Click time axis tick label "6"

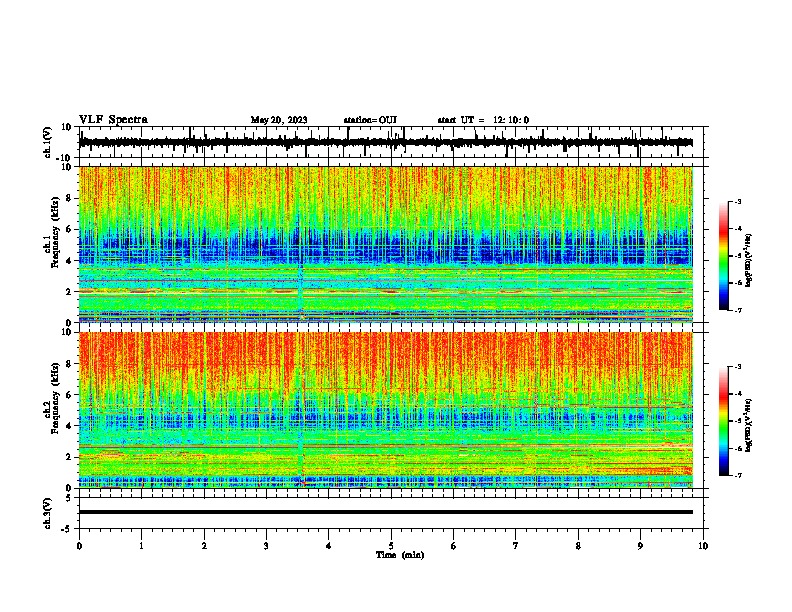pos(454,546)
